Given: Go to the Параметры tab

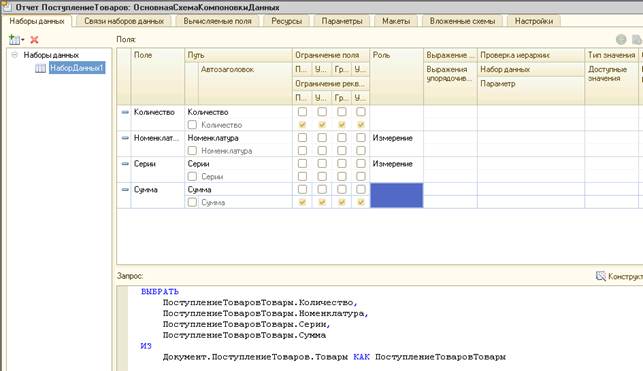Looking at the screenshot, I should coord(342,21).
